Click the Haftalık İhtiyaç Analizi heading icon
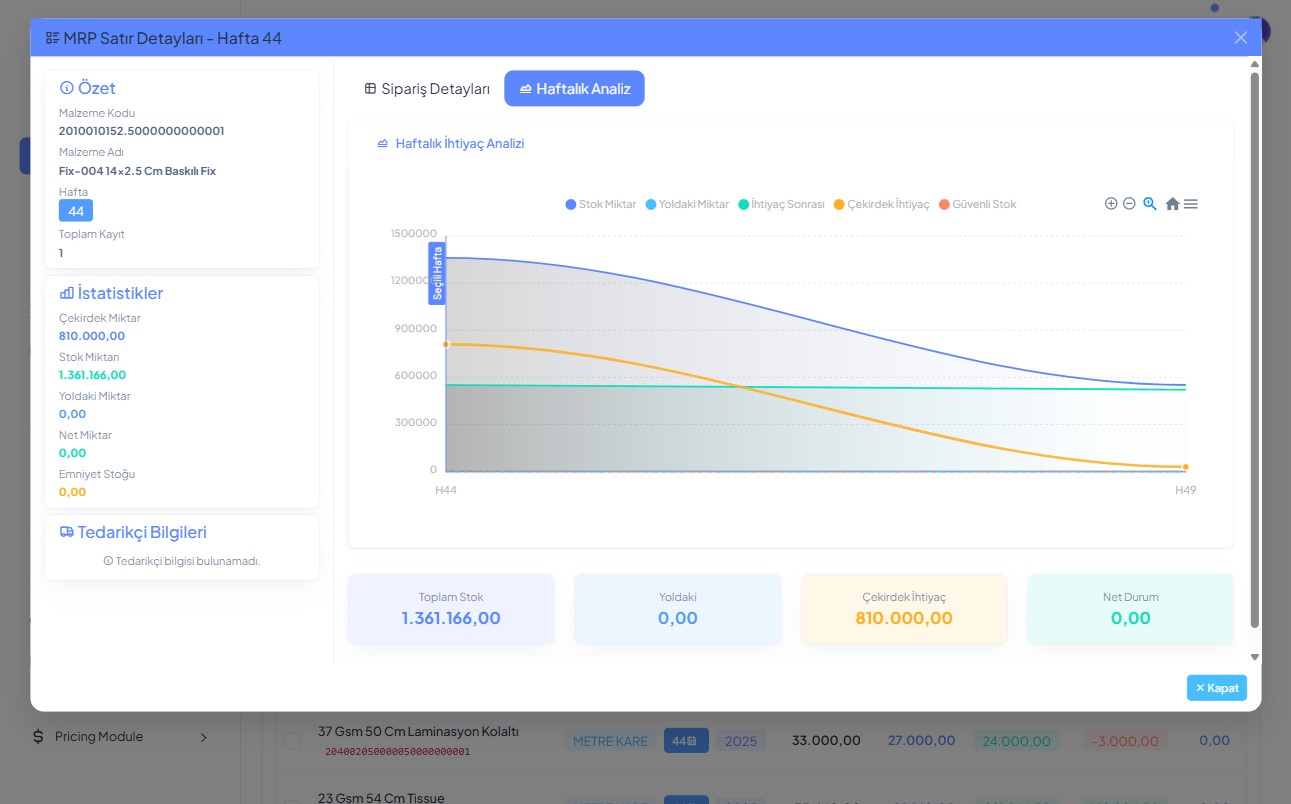Image resolution: width=1291 pixels, height=804 pixels. [382, 144]
